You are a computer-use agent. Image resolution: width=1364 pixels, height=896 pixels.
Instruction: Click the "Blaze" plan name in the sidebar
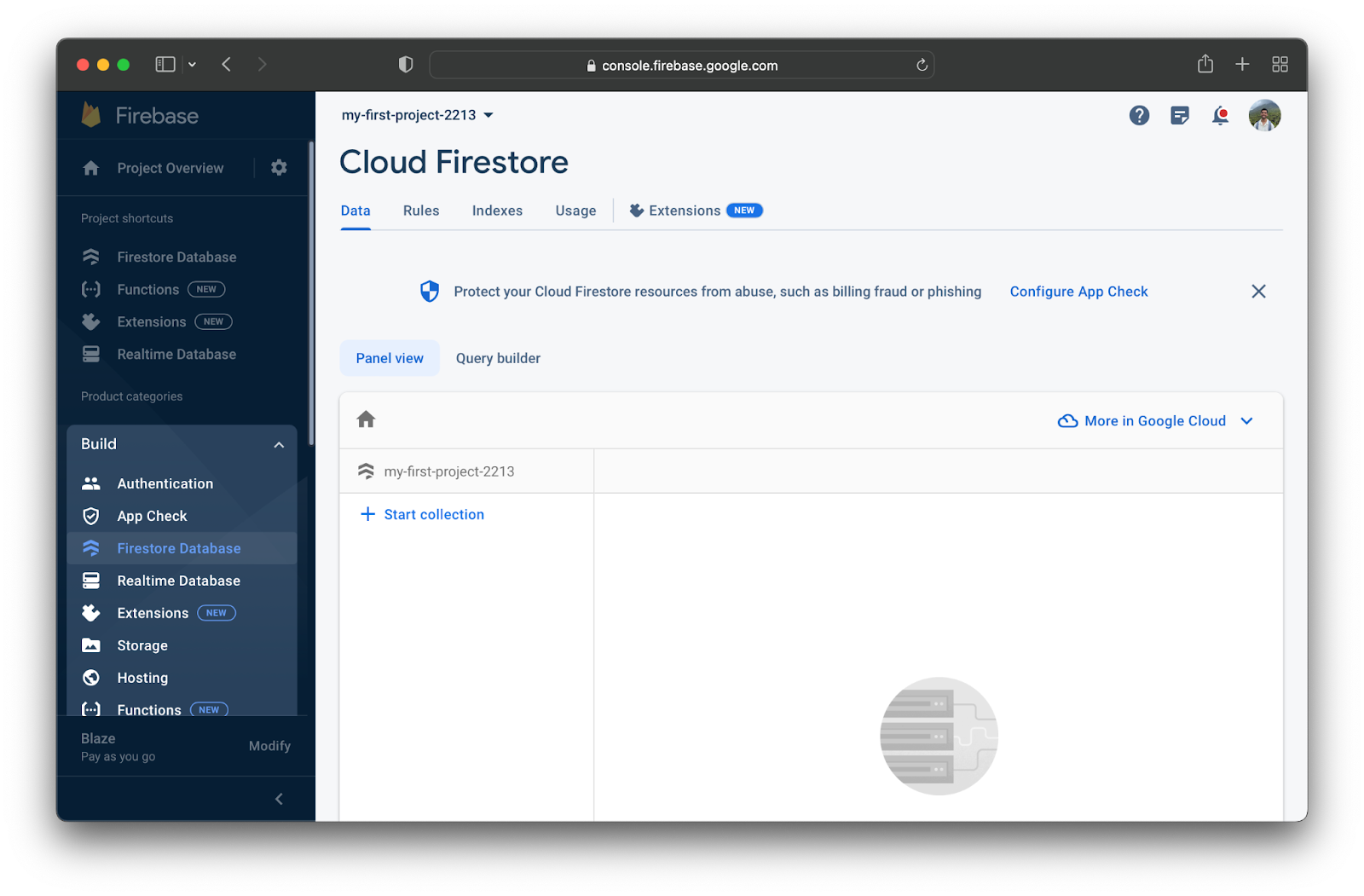98,738
